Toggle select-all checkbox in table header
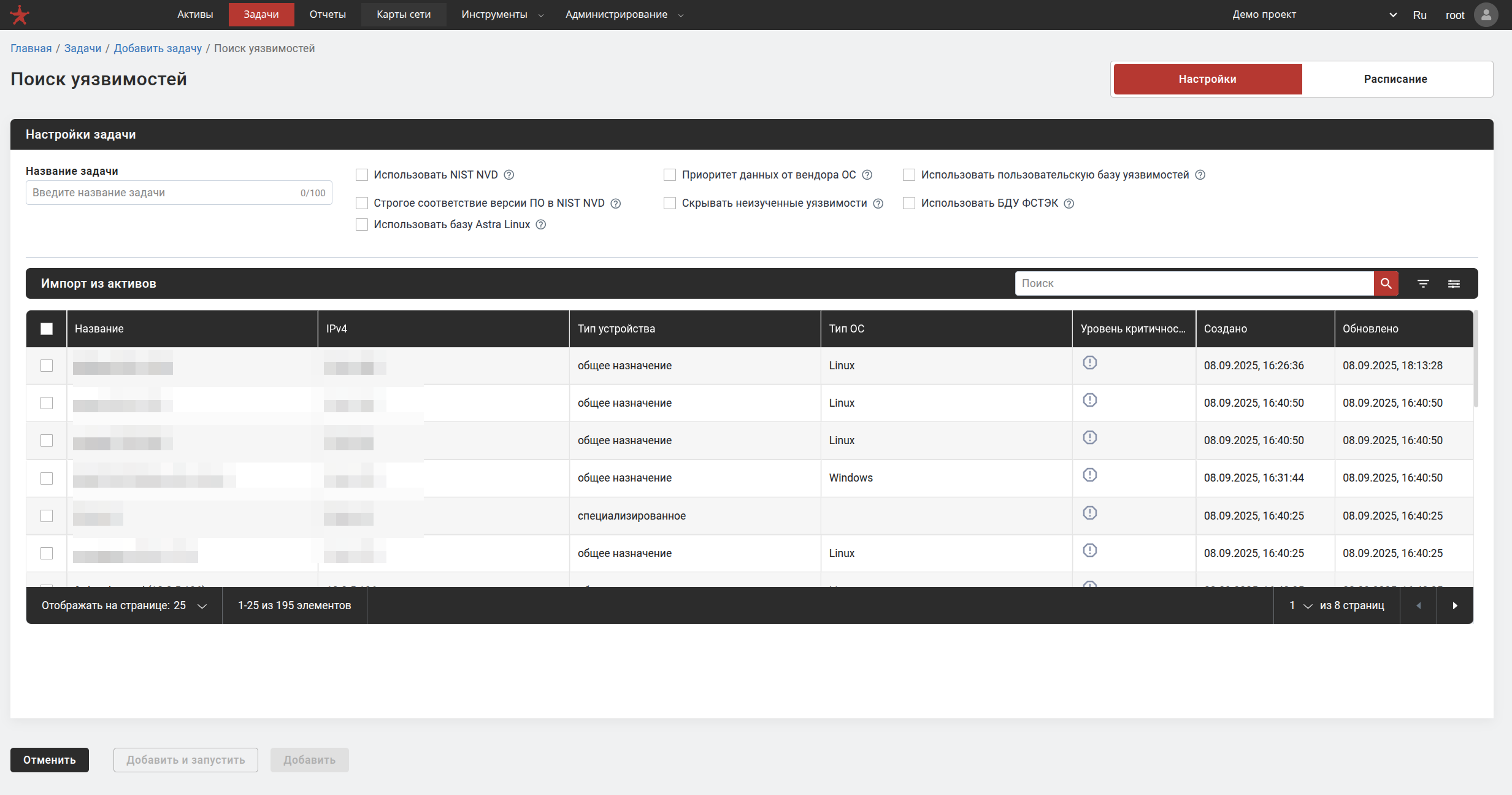 point(47,329)
